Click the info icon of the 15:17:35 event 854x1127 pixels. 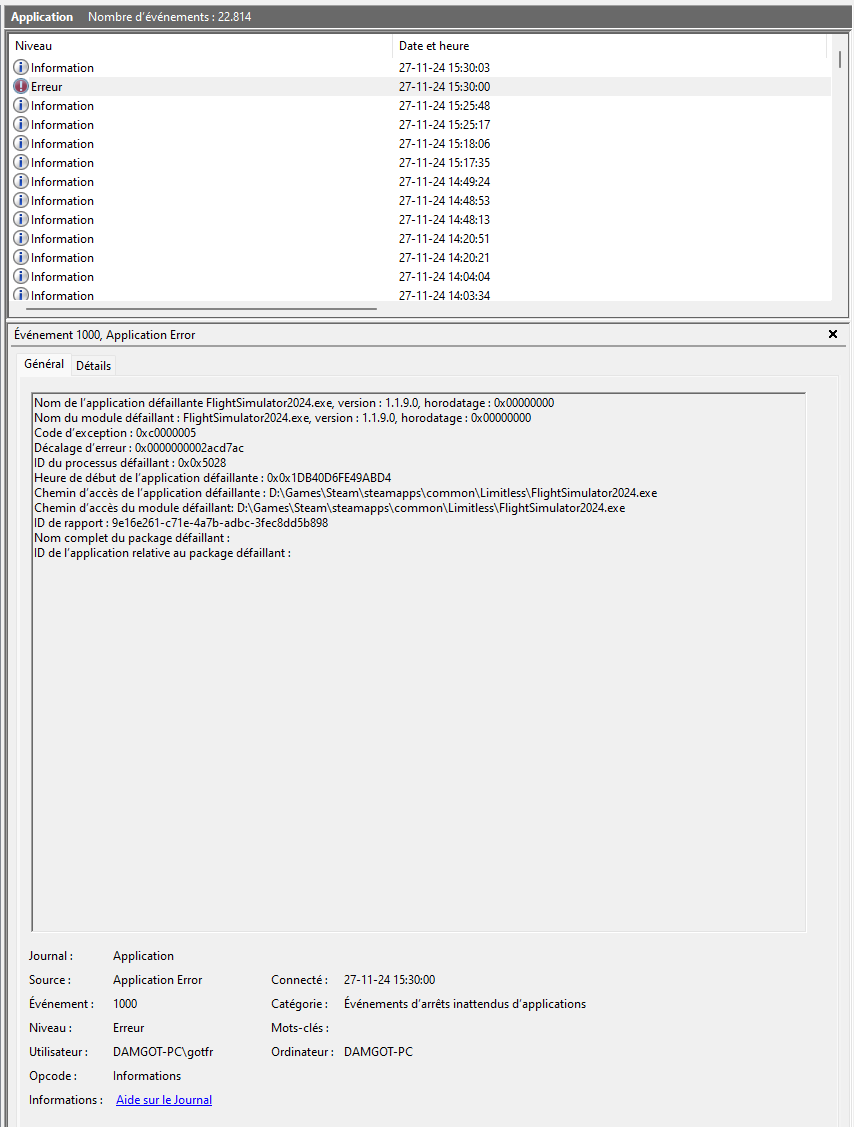pyautogui.click(x=22, y=162)
